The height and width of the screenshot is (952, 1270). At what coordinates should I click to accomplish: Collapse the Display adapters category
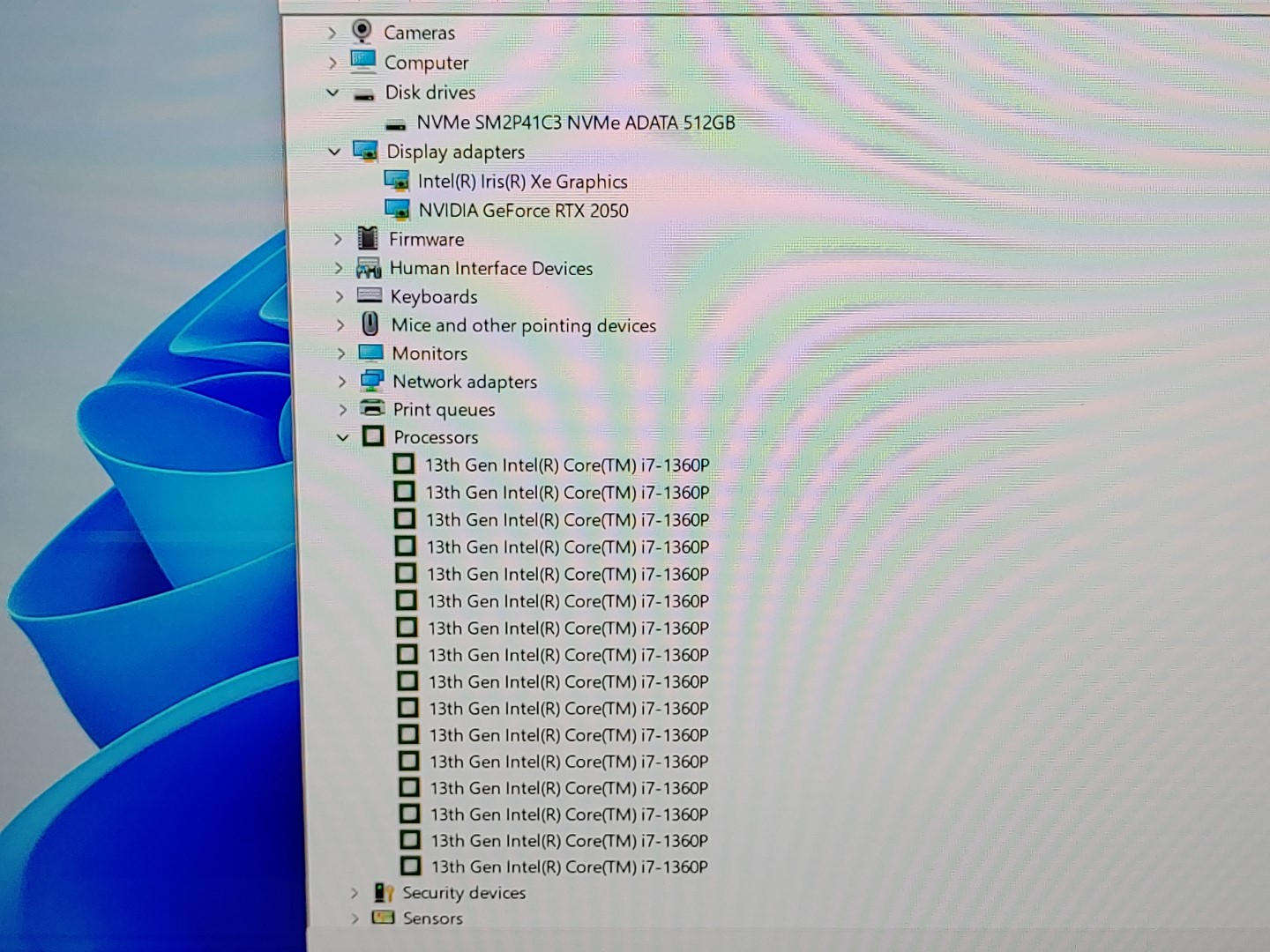click(x=334, y=151)
